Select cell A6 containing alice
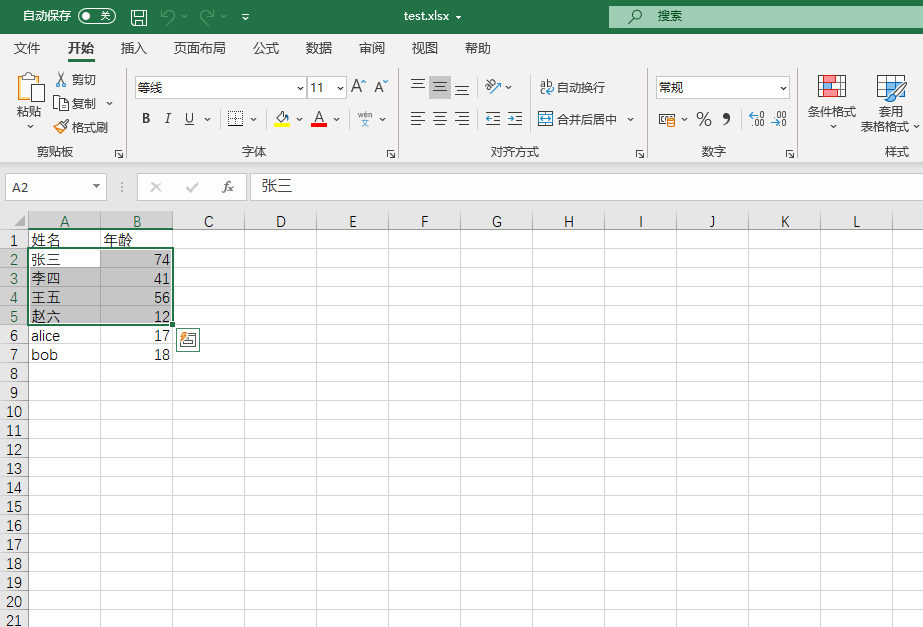Screen dimensions: 923x627 point(64,336)
